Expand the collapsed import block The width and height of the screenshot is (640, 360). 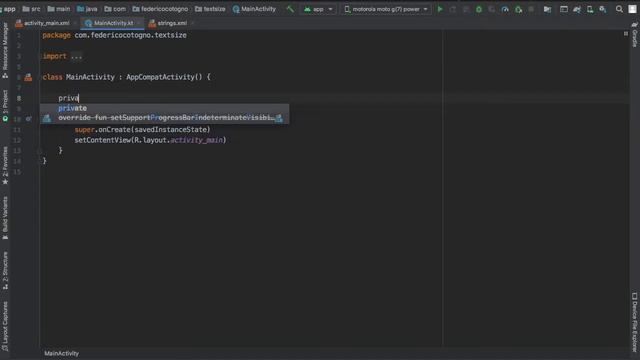point(76,56)
